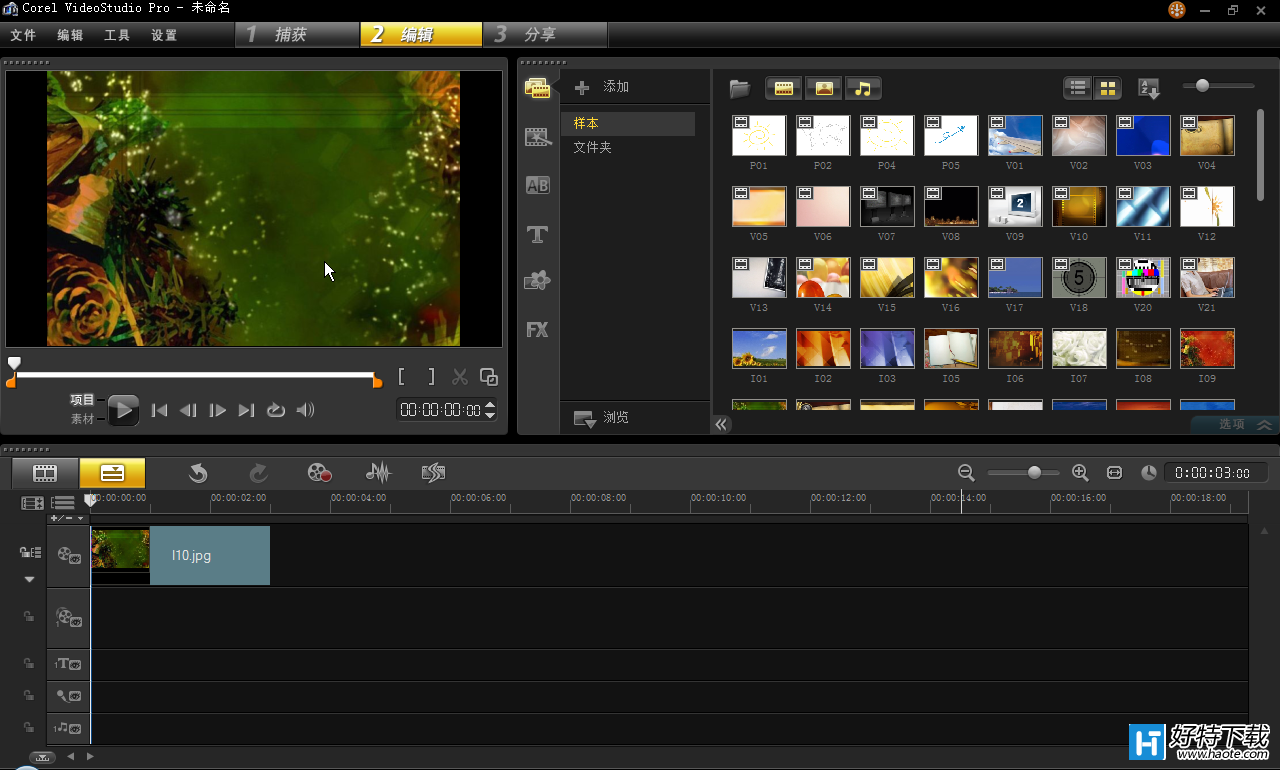The image size is (1280, 770).
Task: Open the Record/Capture option reel icon
Action: pos(319,473)
